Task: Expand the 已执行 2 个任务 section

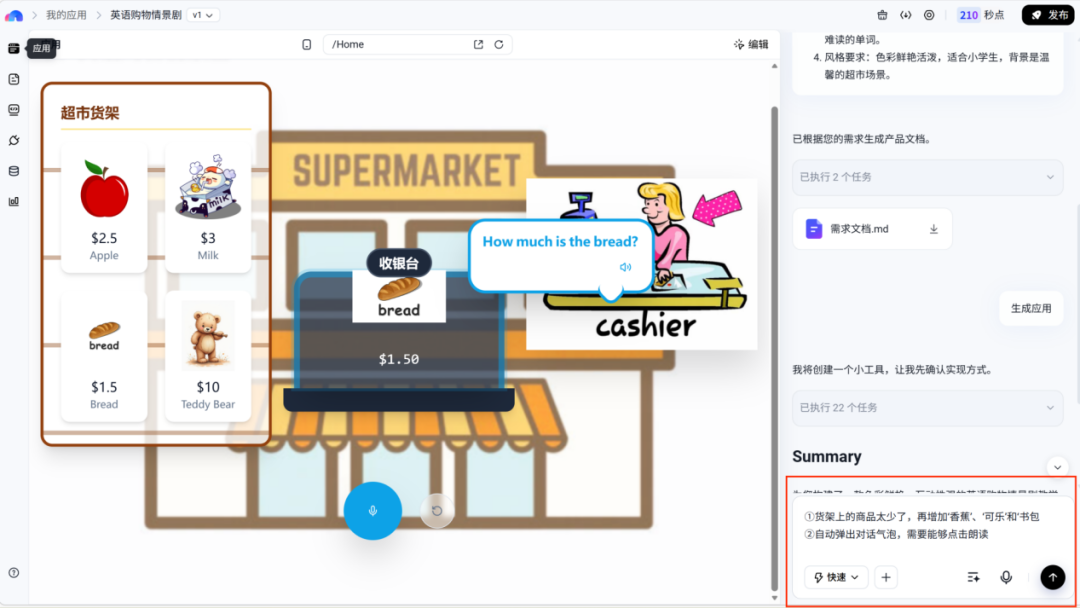Action: point(927,177)
